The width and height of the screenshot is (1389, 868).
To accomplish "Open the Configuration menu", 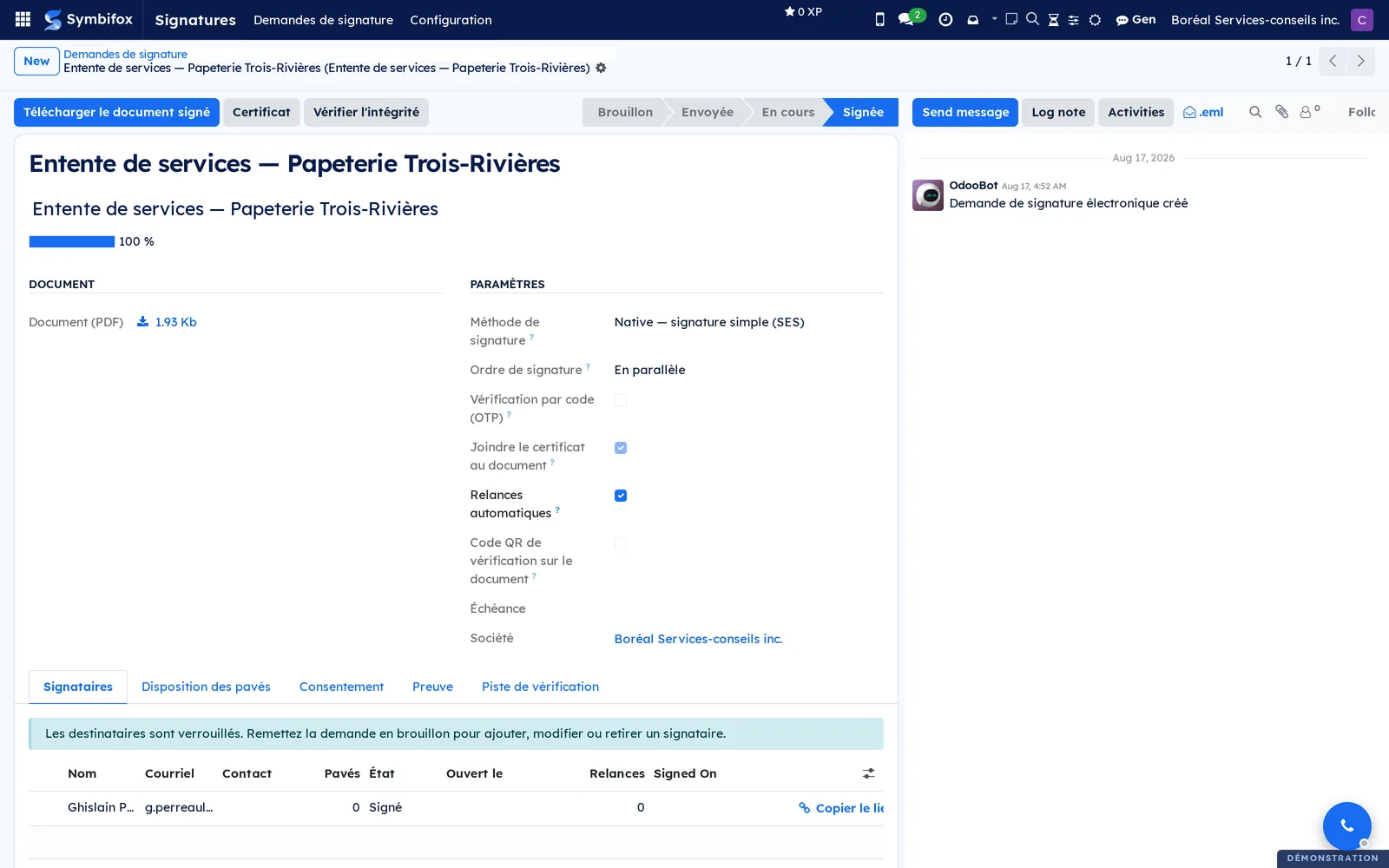I will (x=451, y=19).
